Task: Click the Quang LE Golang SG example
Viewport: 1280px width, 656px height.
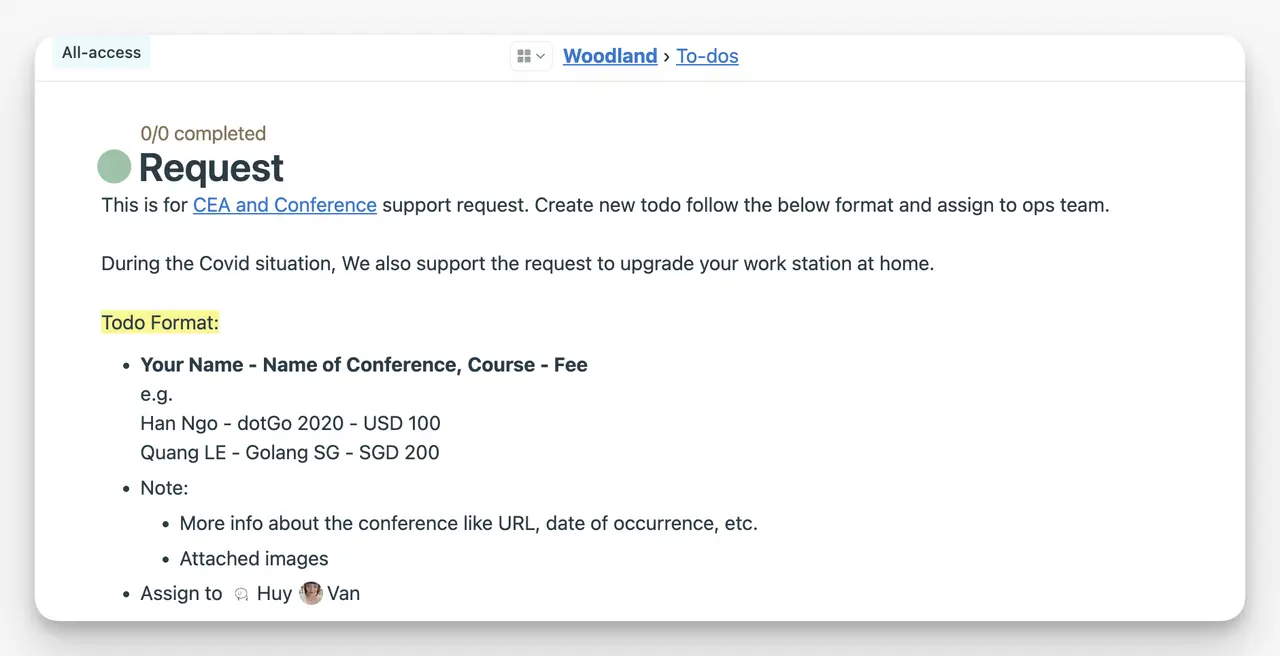Action: point(290,452)
